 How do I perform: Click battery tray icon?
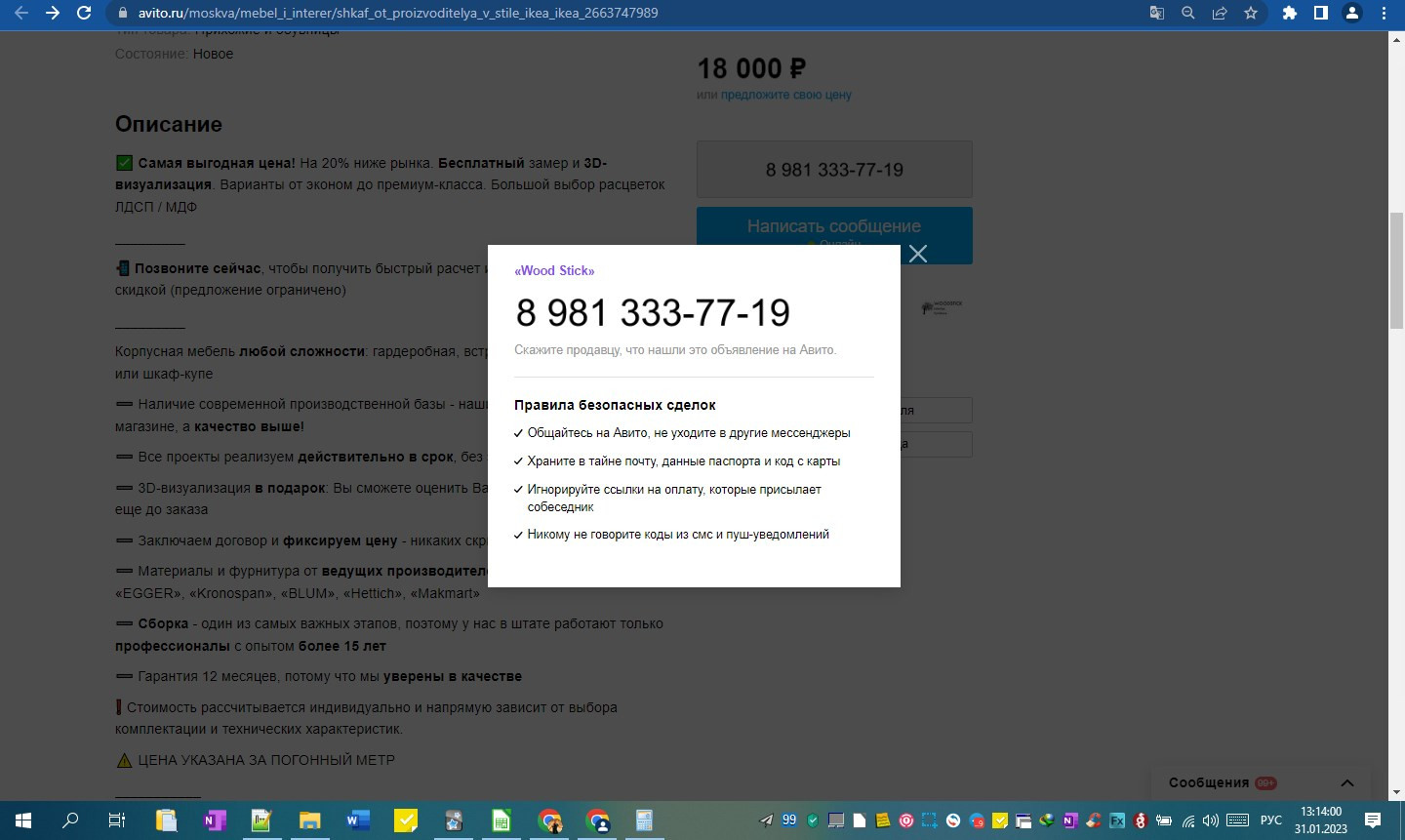pyautogui.click(x=1164, y=820)
